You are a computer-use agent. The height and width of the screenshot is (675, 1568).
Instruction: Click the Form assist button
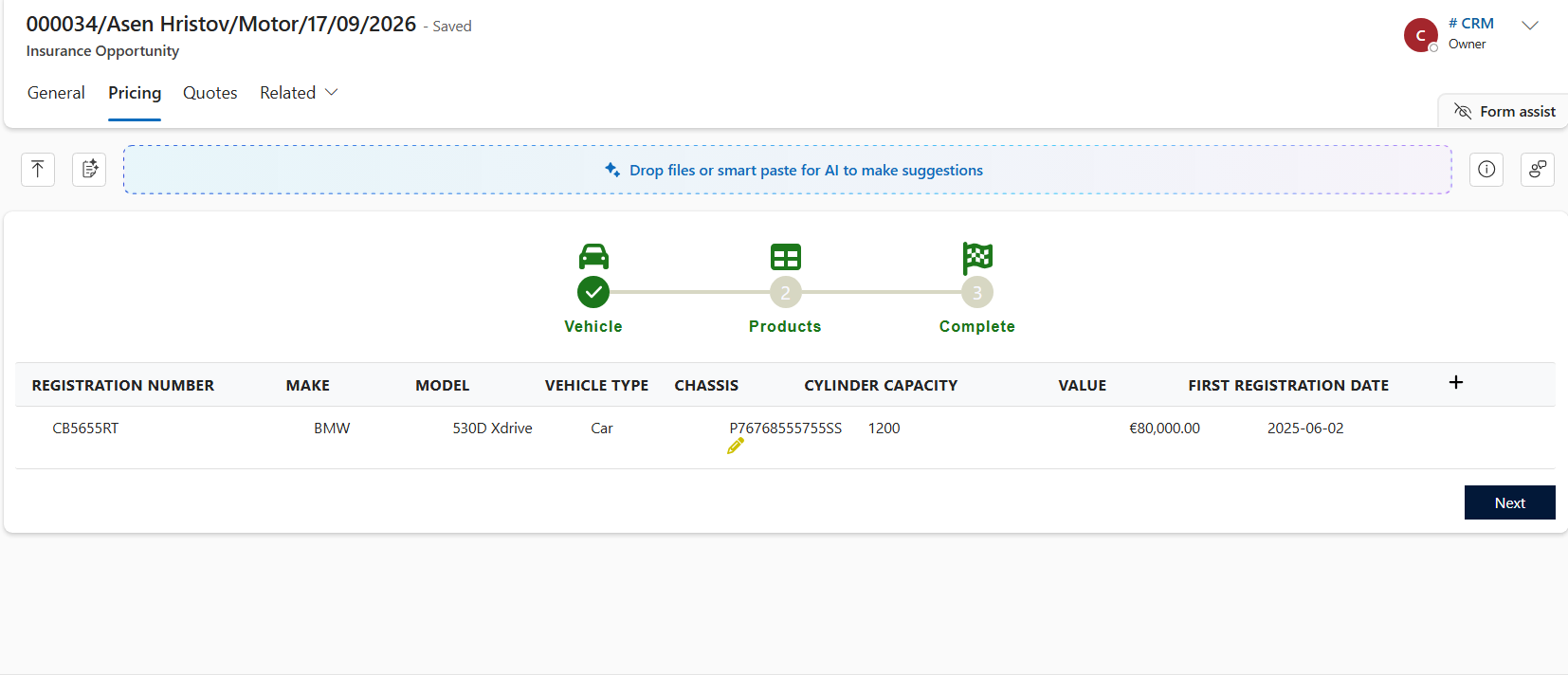tap(1504, 112)
